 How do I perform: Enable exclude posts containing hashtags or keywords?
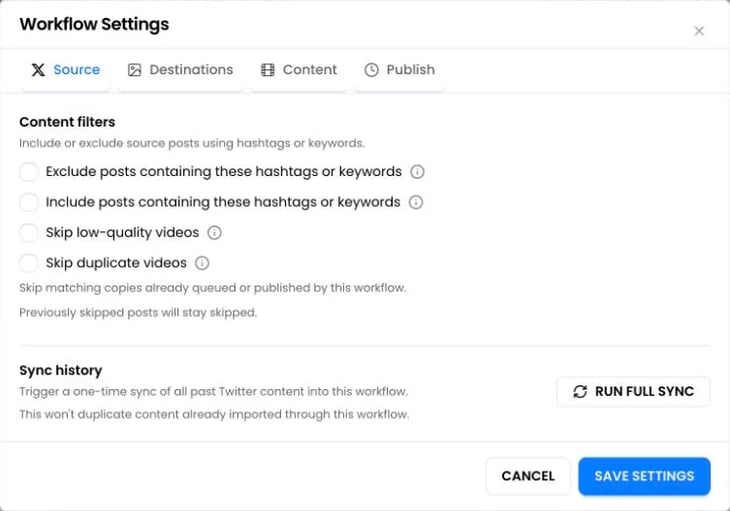(x=29, y=172)
